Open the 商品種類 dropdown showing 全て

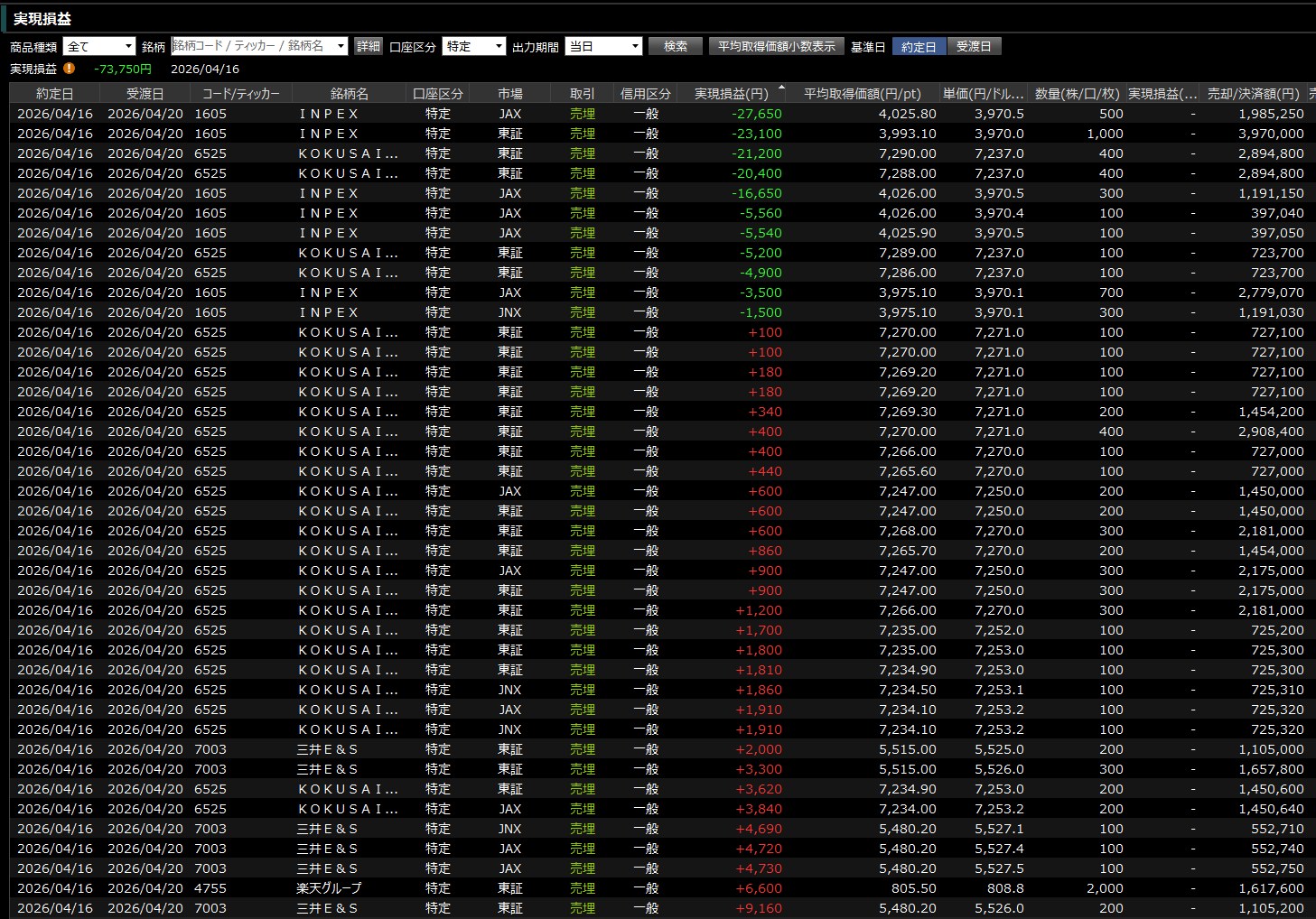[98, 47]
